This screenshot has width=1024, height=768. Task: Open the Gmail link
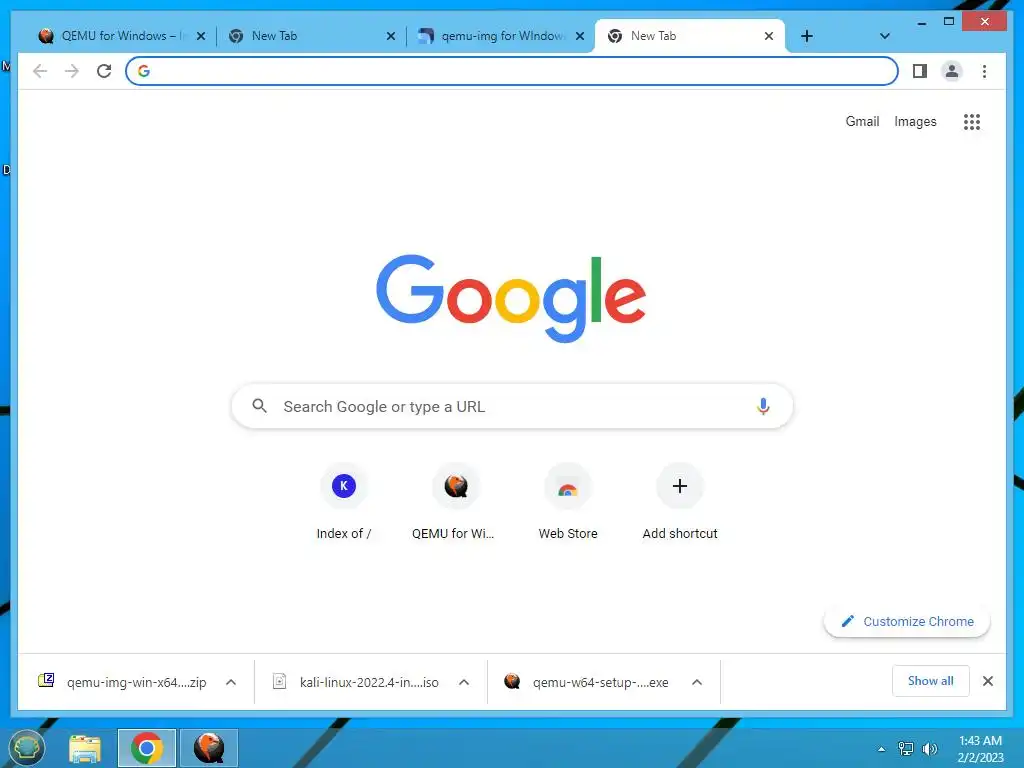(x=862, y=121)
